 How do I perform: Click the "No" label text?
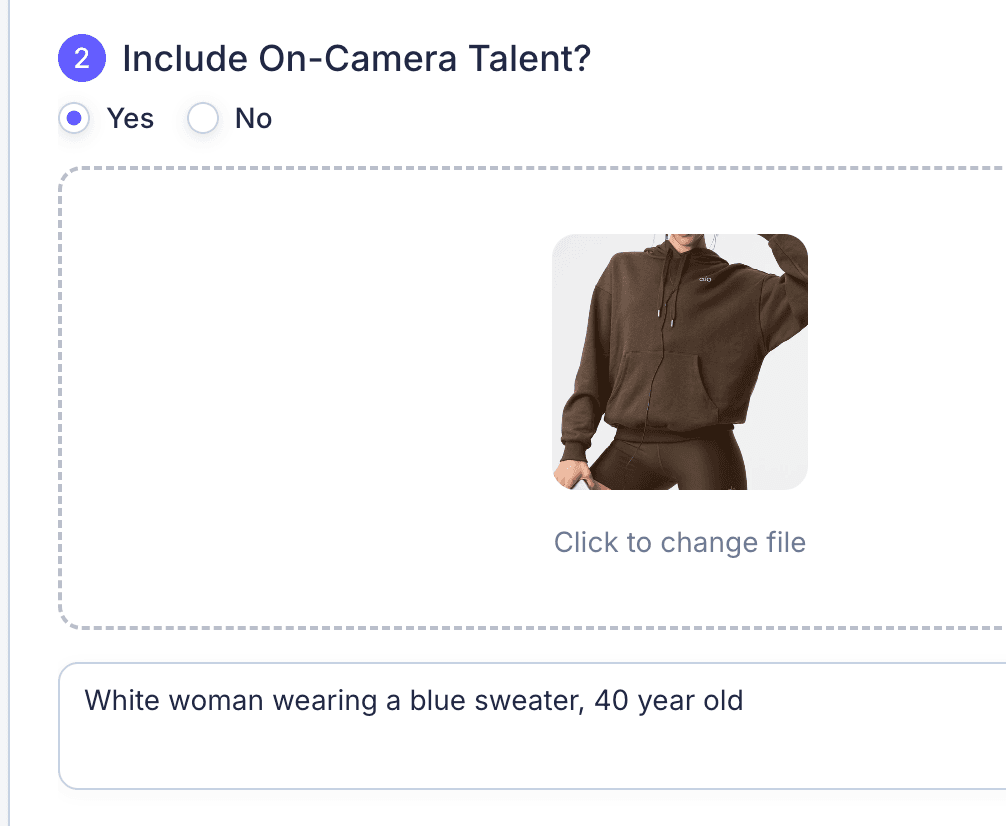(253, 119)
